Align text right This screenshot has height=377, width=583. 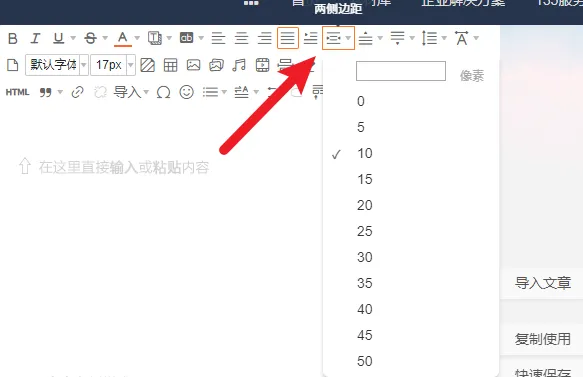click(264, 38)
